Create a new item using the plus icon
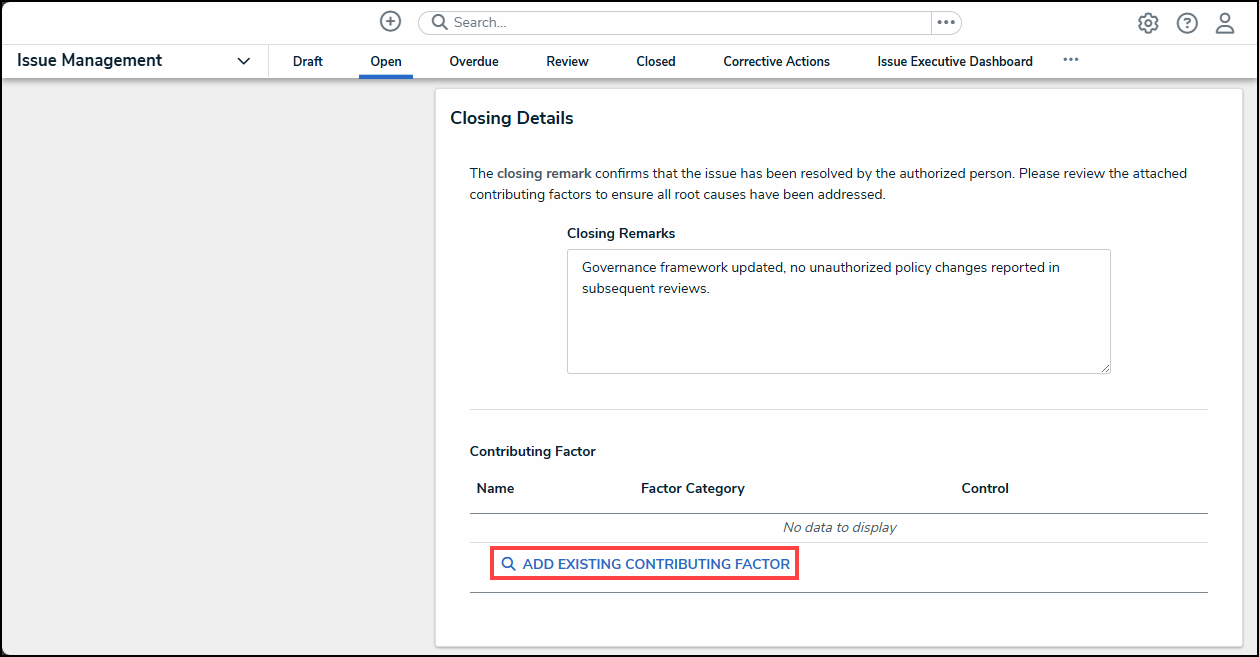Image resolution: width=1259 pixels, height=657 pixels. 390,21
